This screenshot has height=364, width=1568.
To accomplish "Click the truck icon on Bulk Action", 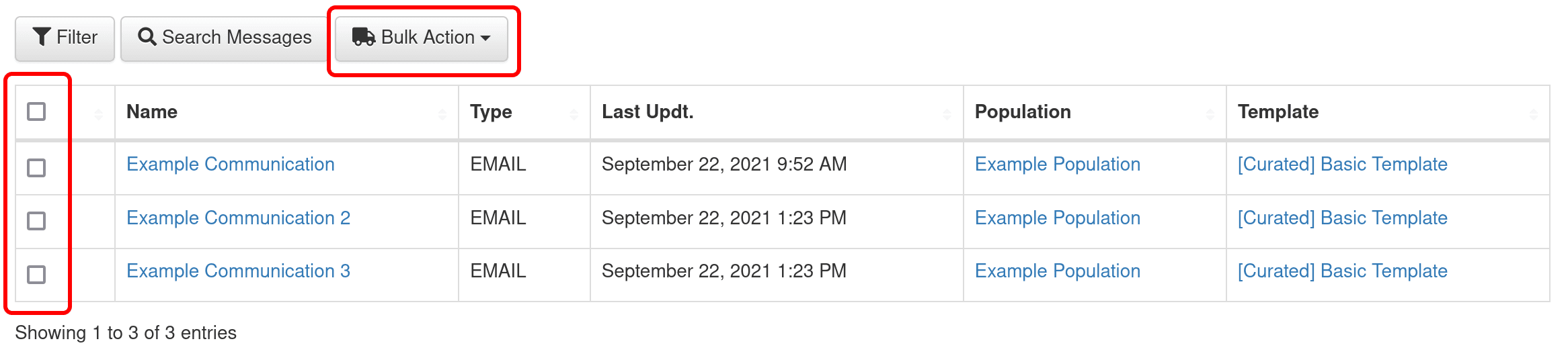I will point(363,37).
